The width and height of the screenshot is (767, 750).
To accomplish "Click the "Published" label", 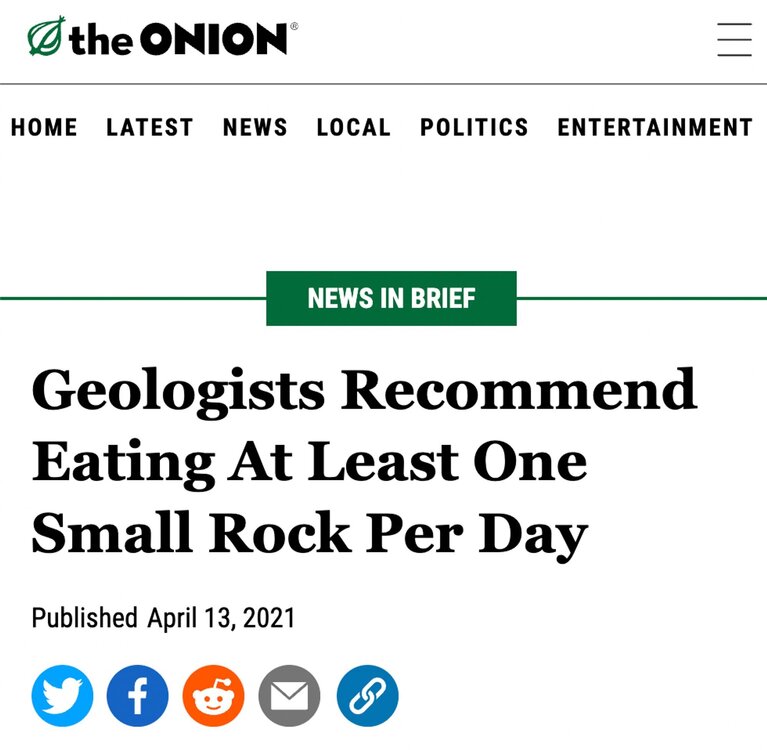I will coord(84,618).
